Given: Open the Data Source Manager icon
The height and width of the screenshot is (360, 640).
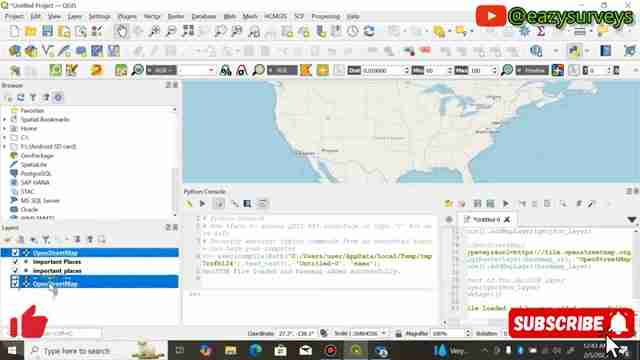Looking at the screenshot, I should point(15,51).
